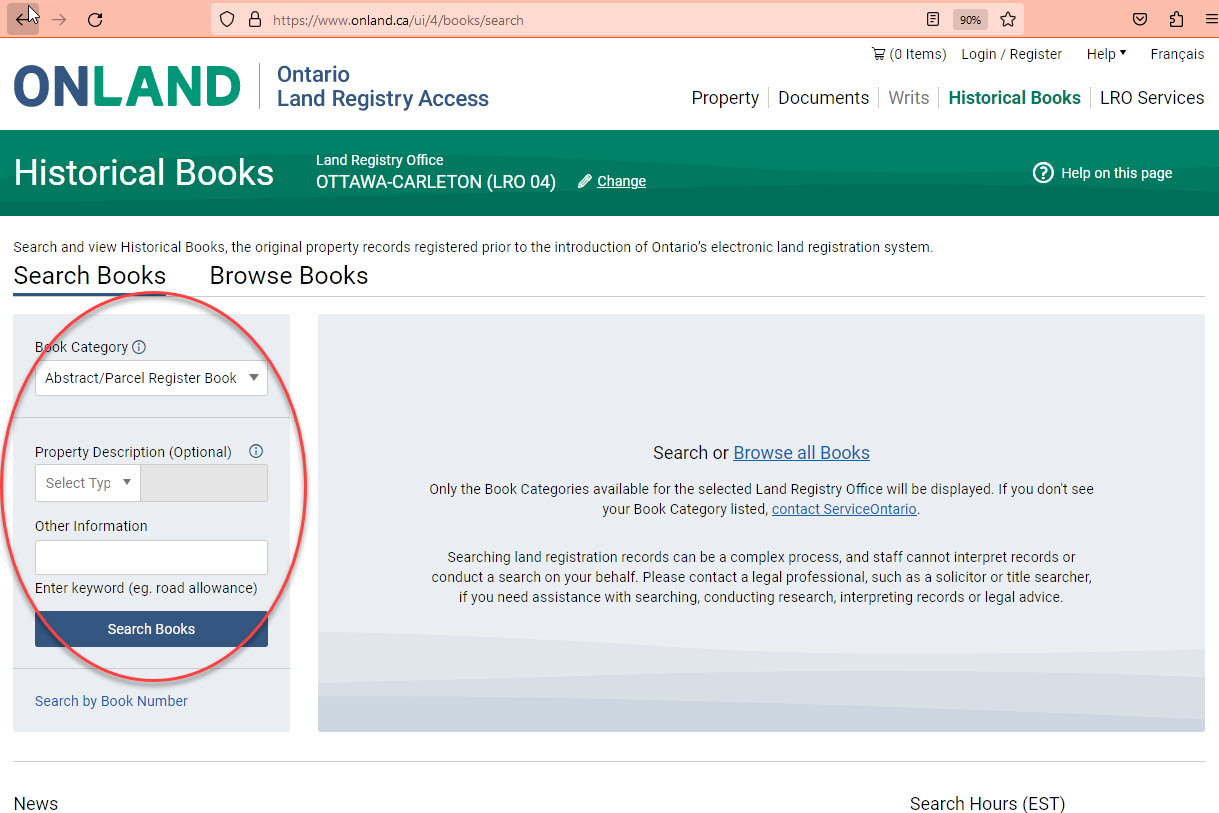The height and width of the screenshot is (813, 1219).
Task: Open the browser extensions puzzle icon
Action: 1176,19
